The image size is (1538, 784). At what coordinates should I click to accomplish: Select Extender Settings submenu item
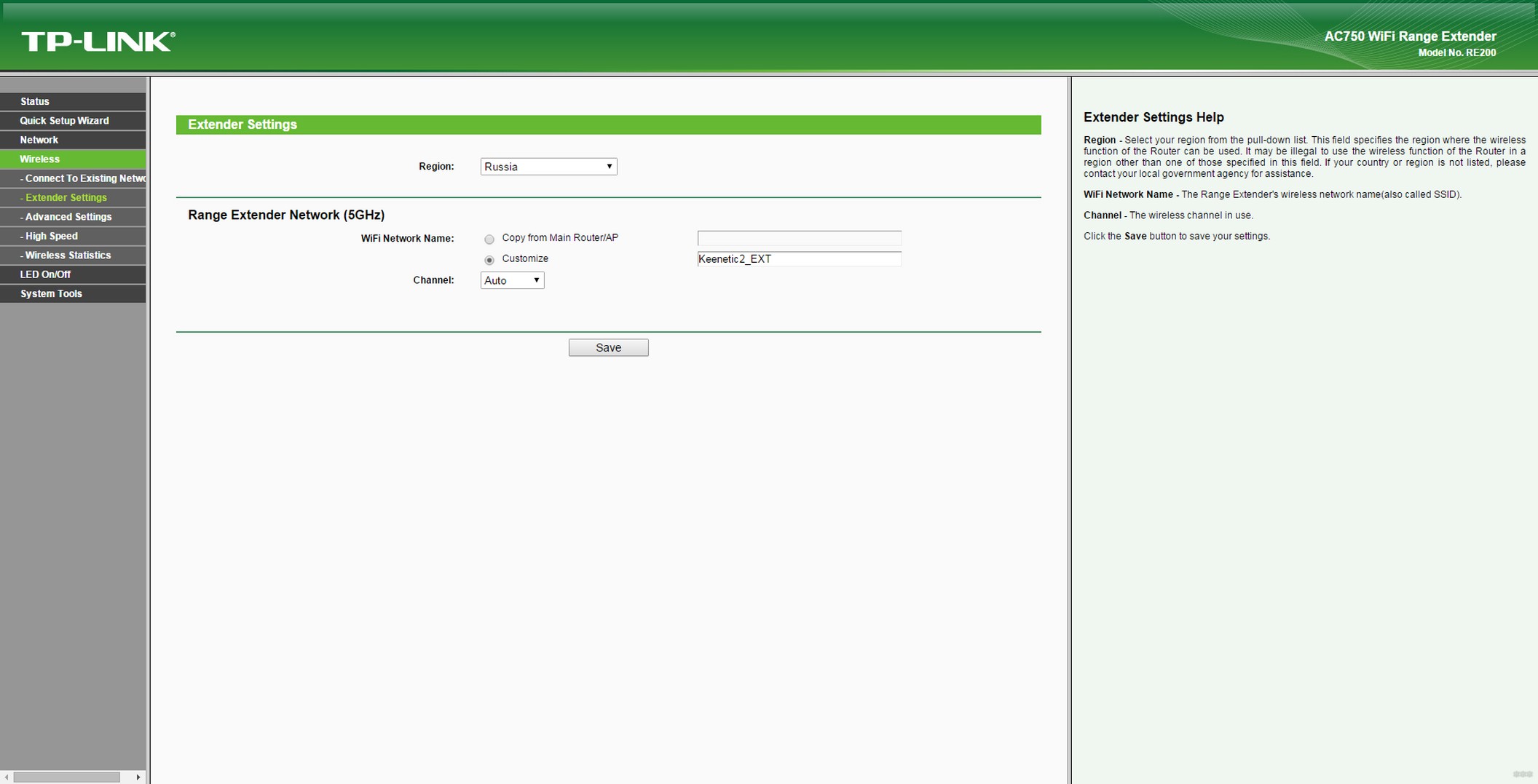click(73, 197)
